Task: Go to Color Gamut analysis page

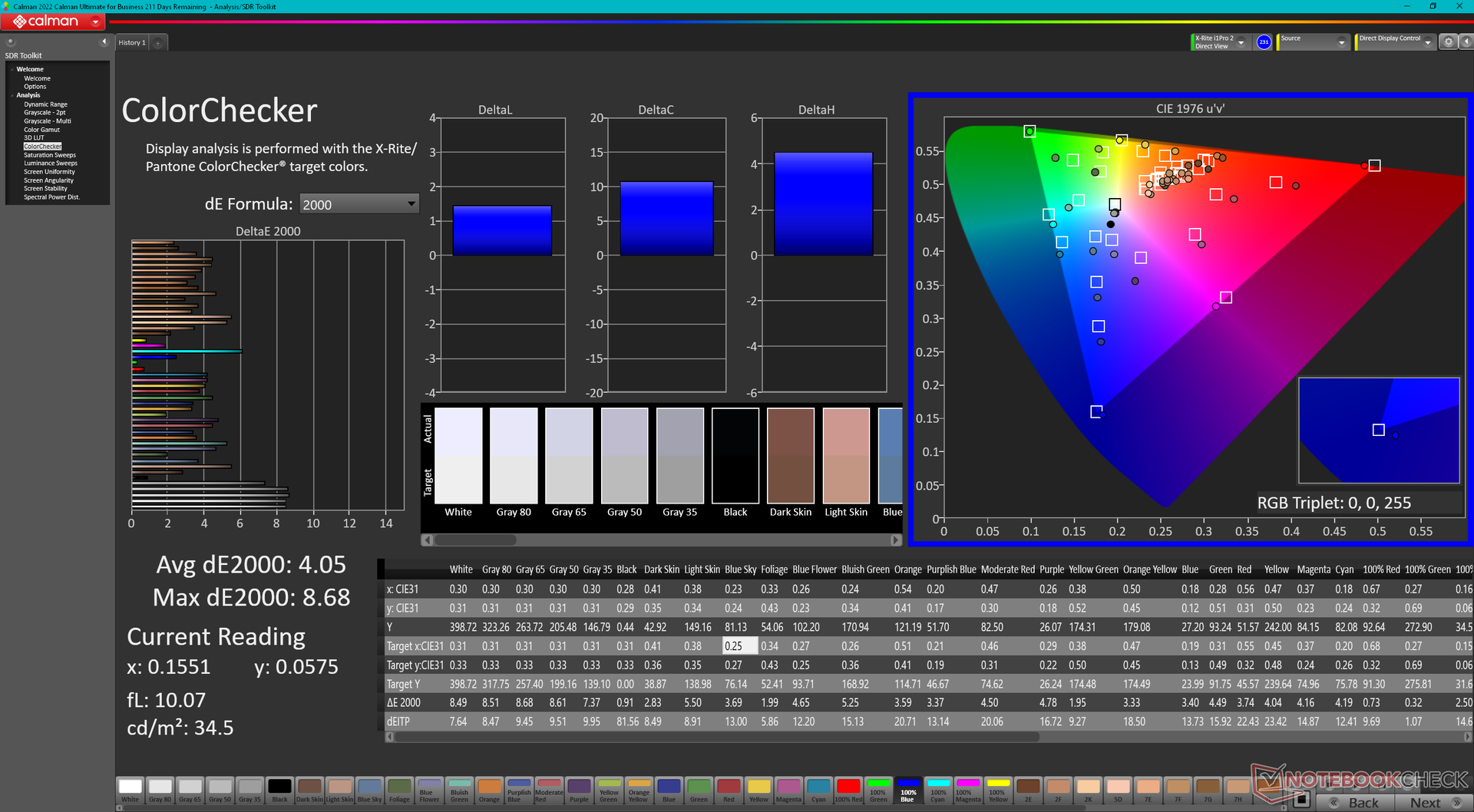Action: pos(41,130)
